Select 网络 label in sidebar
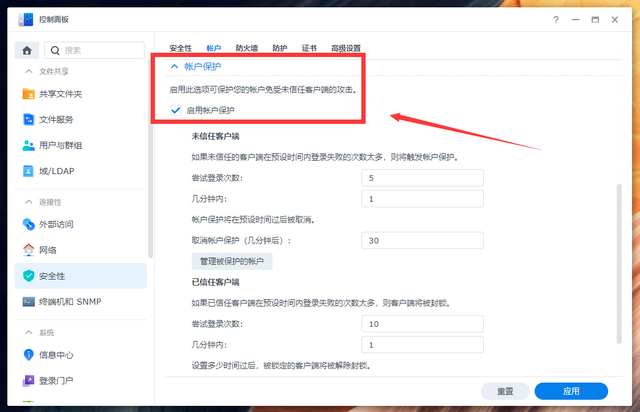Image resolution: width=640 pixels, height=412 pixels. point(47,250)
